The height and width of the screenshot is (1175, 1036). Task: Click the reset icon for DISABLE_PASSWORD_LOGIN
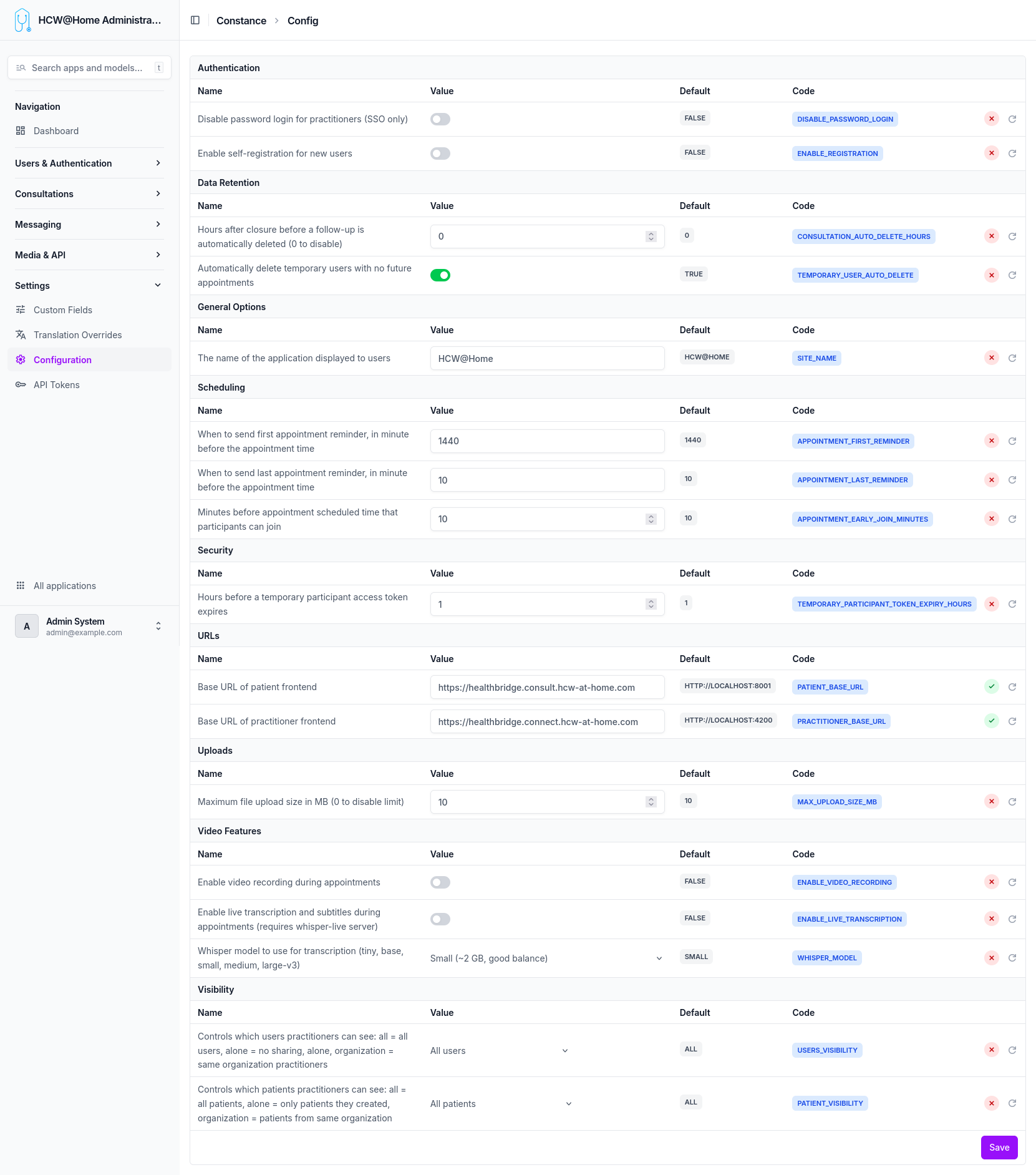pyautogui.click(x=1012, y=119)
